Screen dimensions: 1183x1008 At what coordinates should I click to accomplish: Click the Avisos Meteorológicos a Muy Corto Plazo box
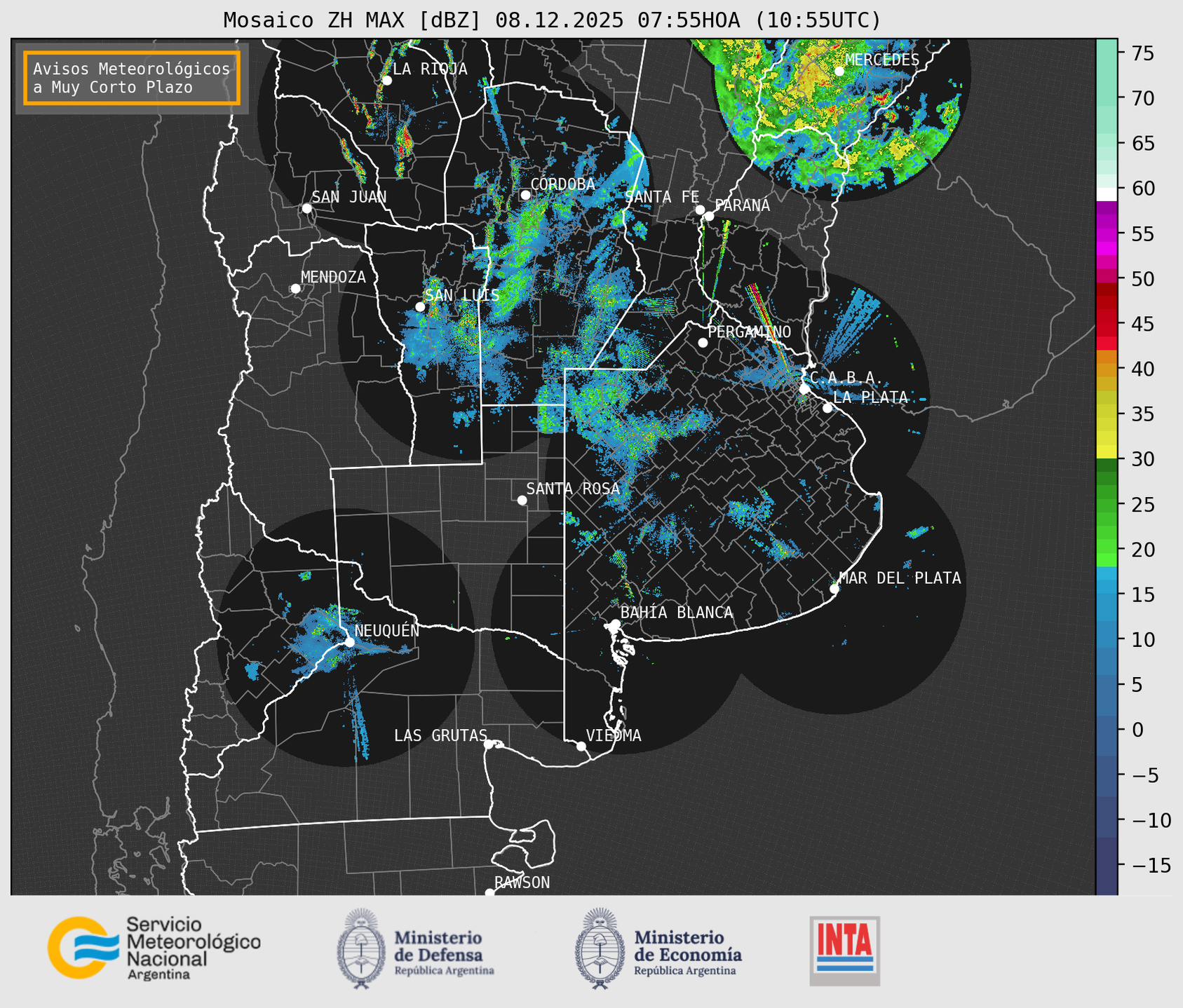[x=132, y=78]
